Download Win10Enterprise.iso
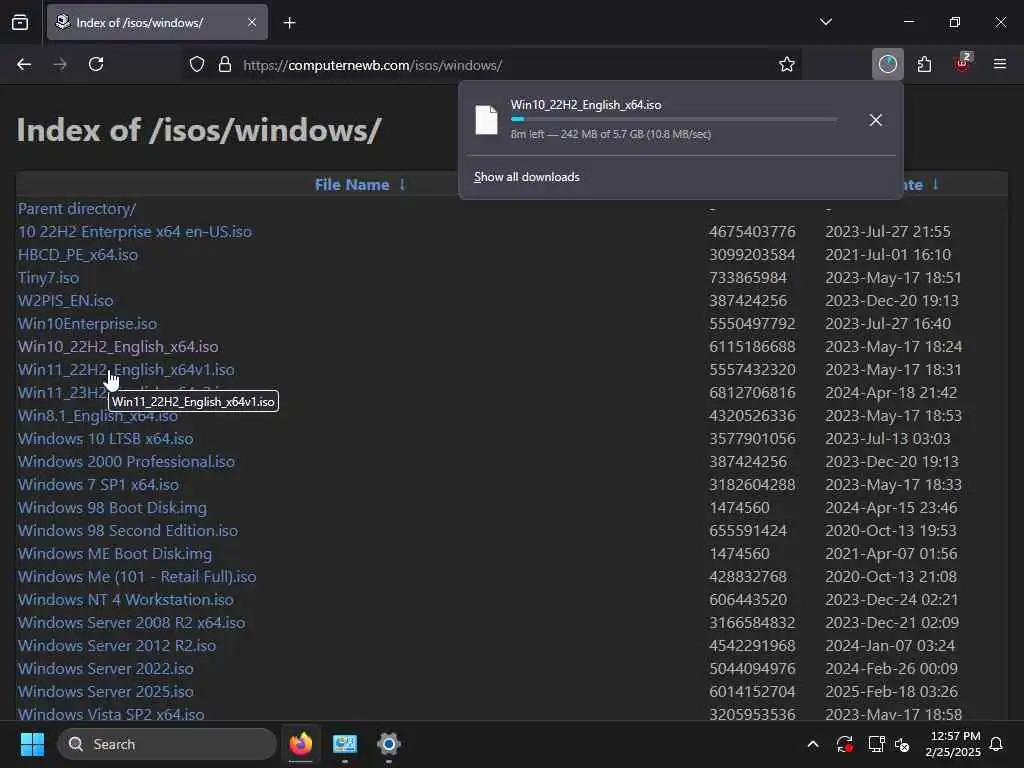 tap(87, 324)
